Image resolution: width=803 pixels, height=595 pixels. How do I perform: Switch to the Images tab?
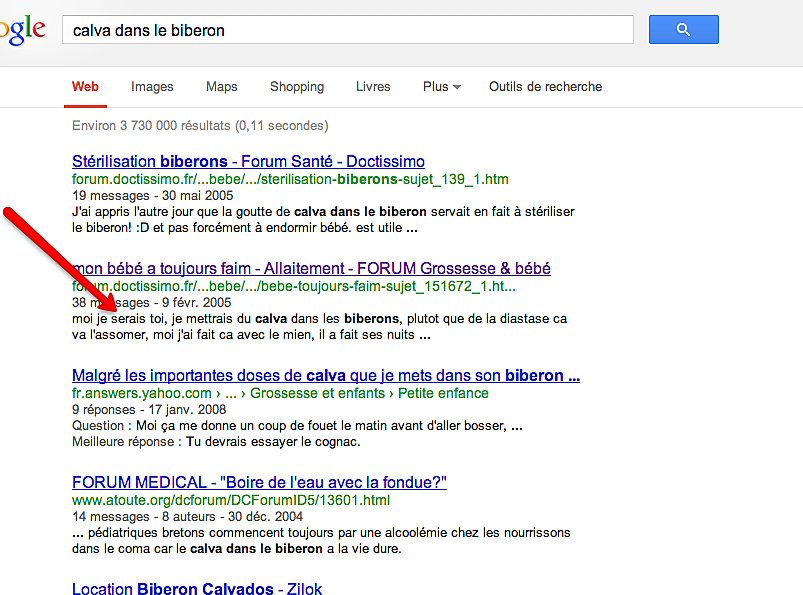tap(152, 87)
